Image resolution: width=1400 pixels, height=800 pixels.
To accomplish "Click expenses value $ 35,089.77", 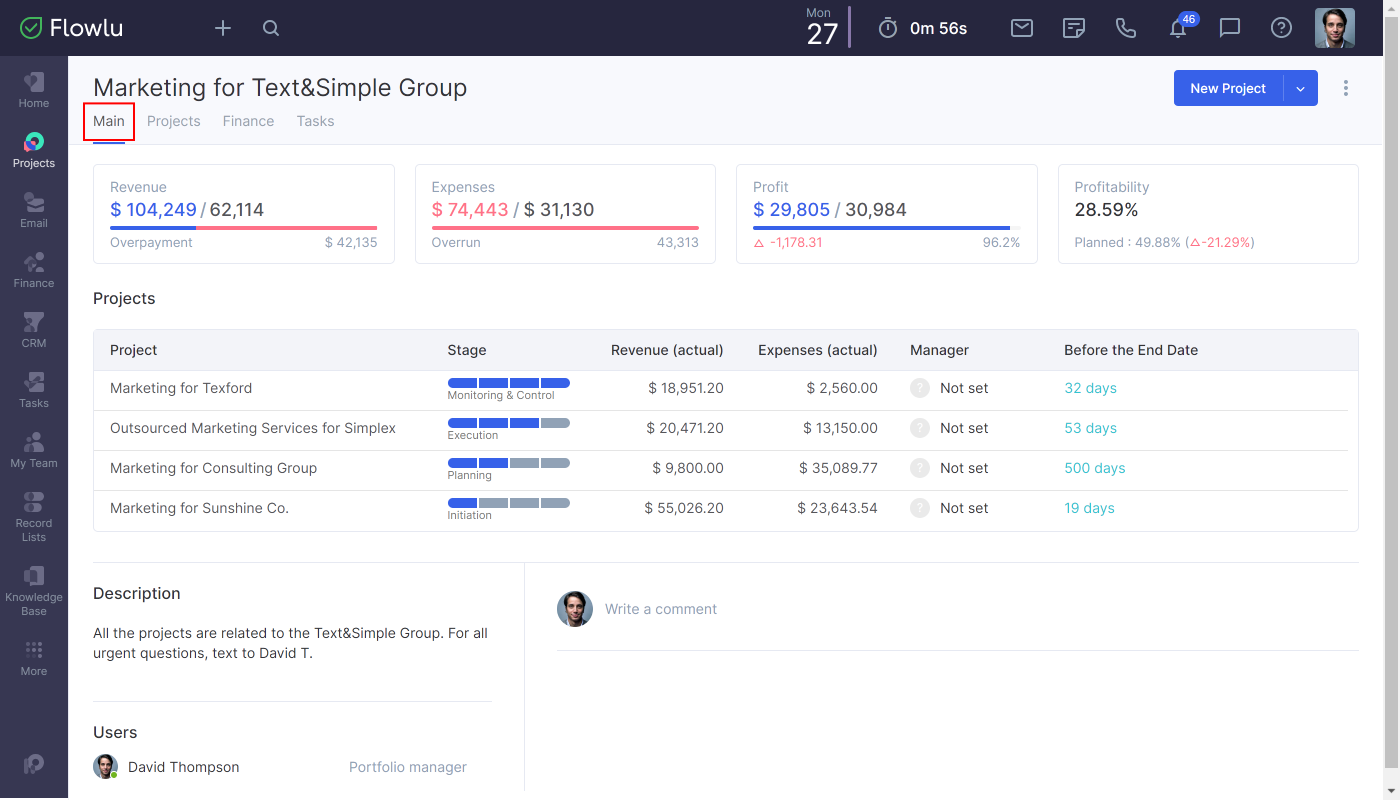I will point(838,468).
